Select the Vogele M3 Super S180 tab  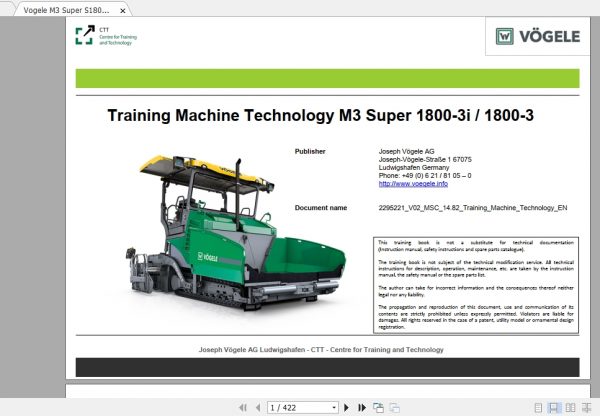(x=66, y=10)
